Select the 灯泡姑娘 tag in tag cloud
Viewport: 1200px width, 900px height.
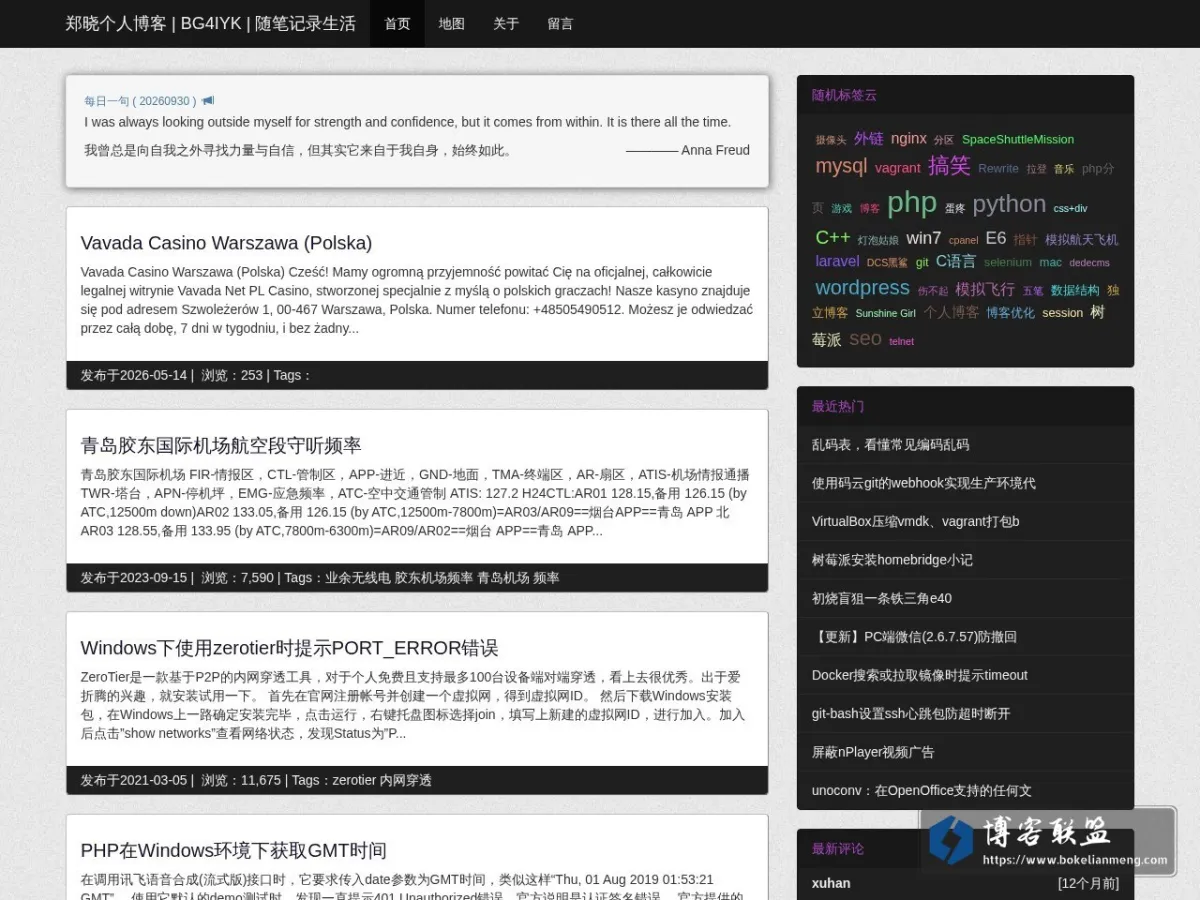click(x=878, y=241)
